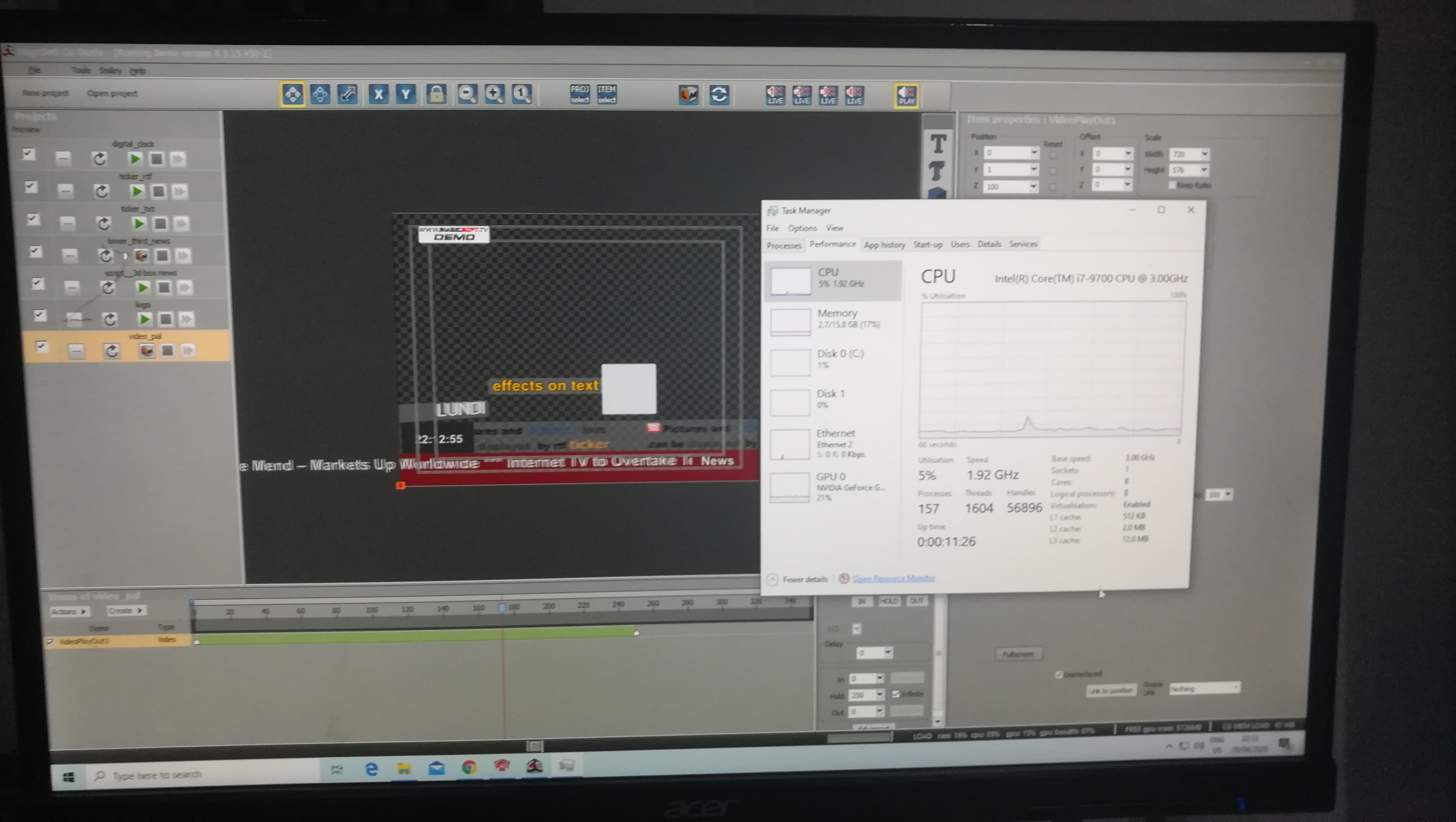Toggle the logo preview checkbox
Image resolution: width=1456 pixels, height=822 pixels.
[x=40, y=315]
